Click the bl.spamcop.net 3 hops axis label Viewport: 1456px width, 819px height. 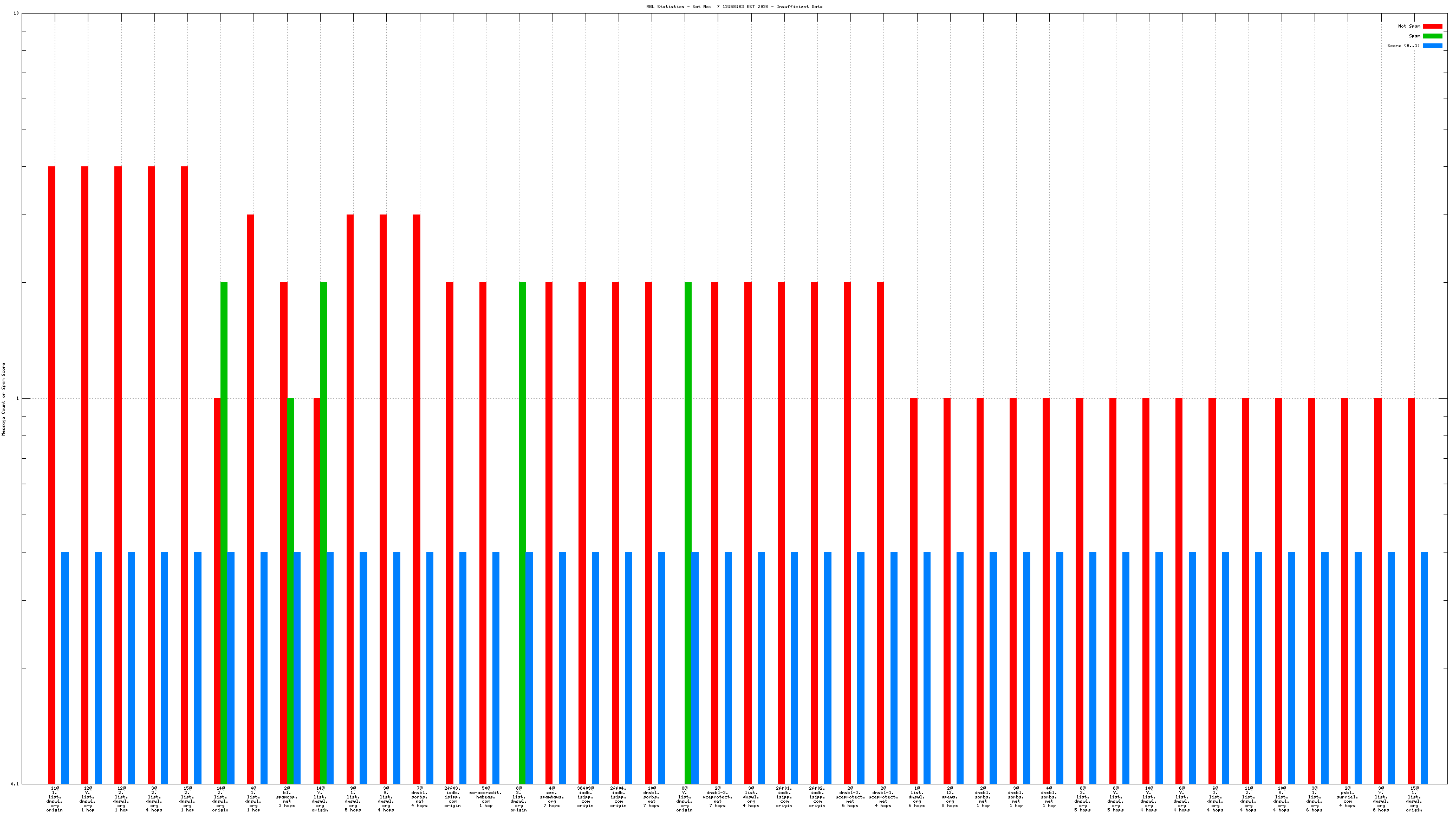click(287, 797)
